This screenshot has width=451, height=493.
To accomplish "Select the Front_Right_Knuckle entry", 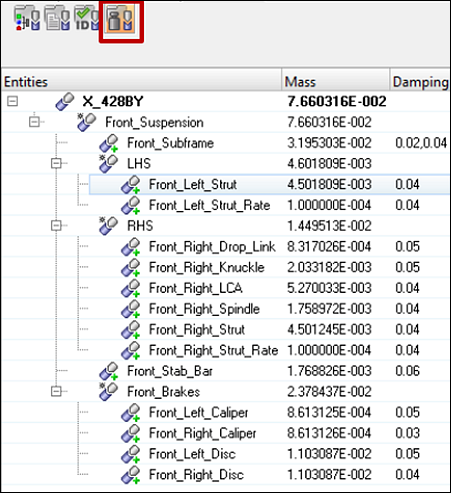I will pyautogui.click(x=207, y=267).
